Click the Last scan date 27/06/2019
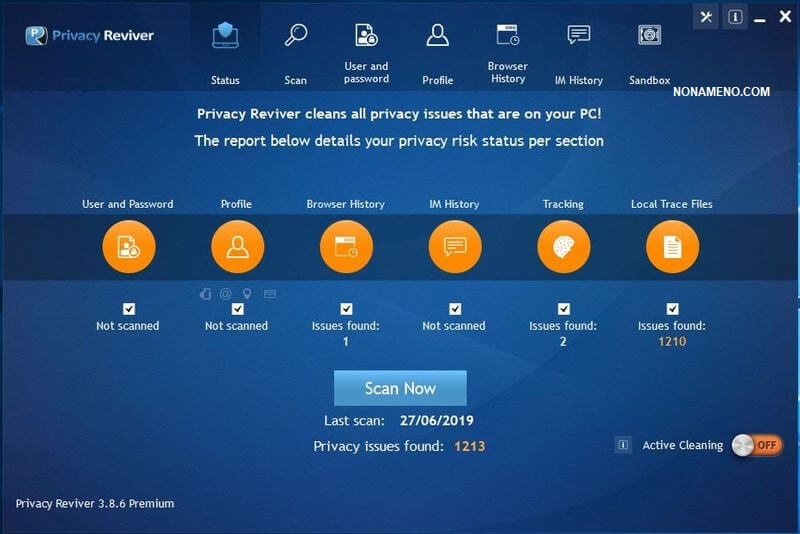This screenshot has width=800, height=534. [x=437, y=421]
